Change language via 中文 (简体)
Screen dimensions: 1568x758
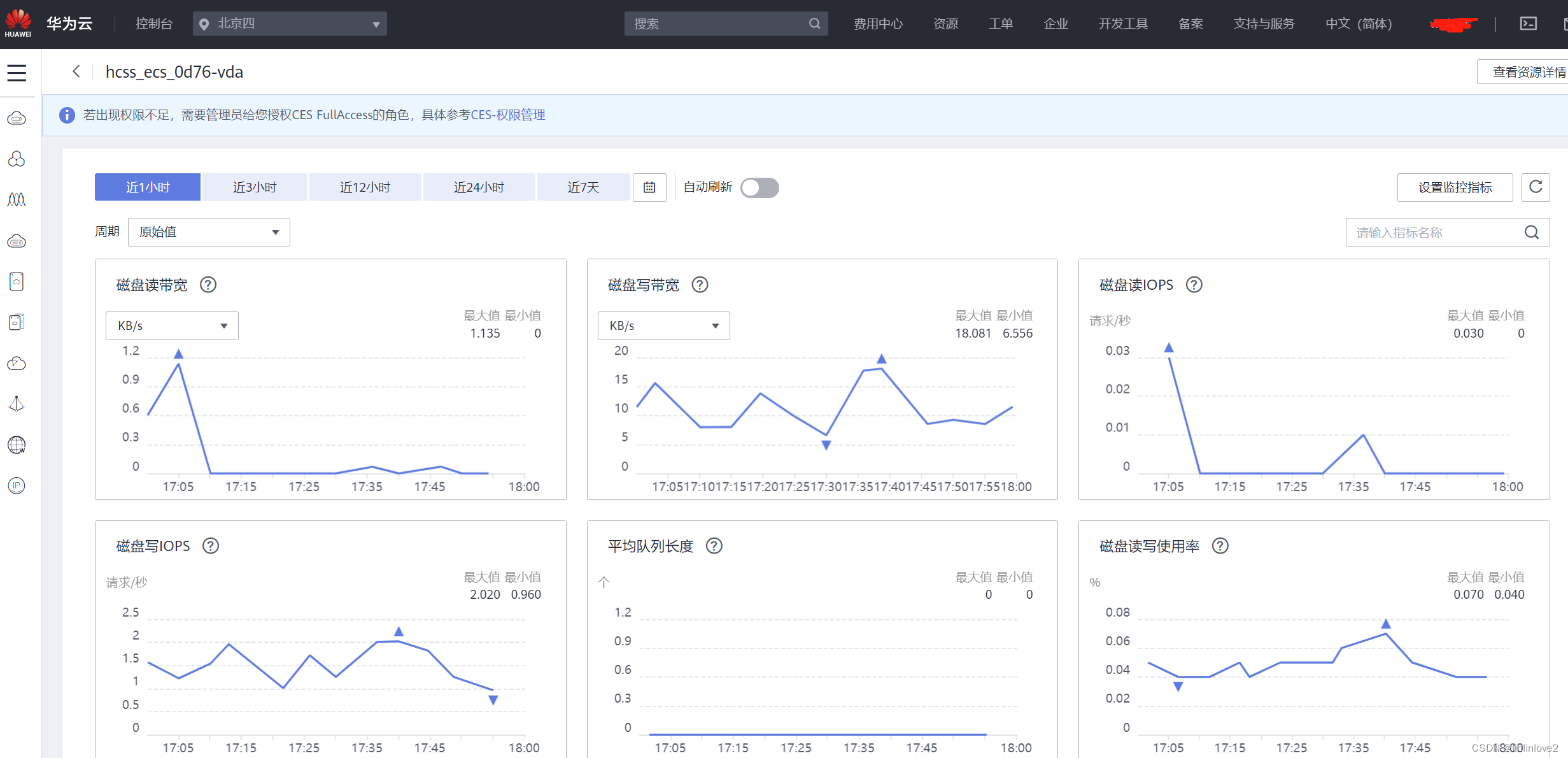point(1359,24)
